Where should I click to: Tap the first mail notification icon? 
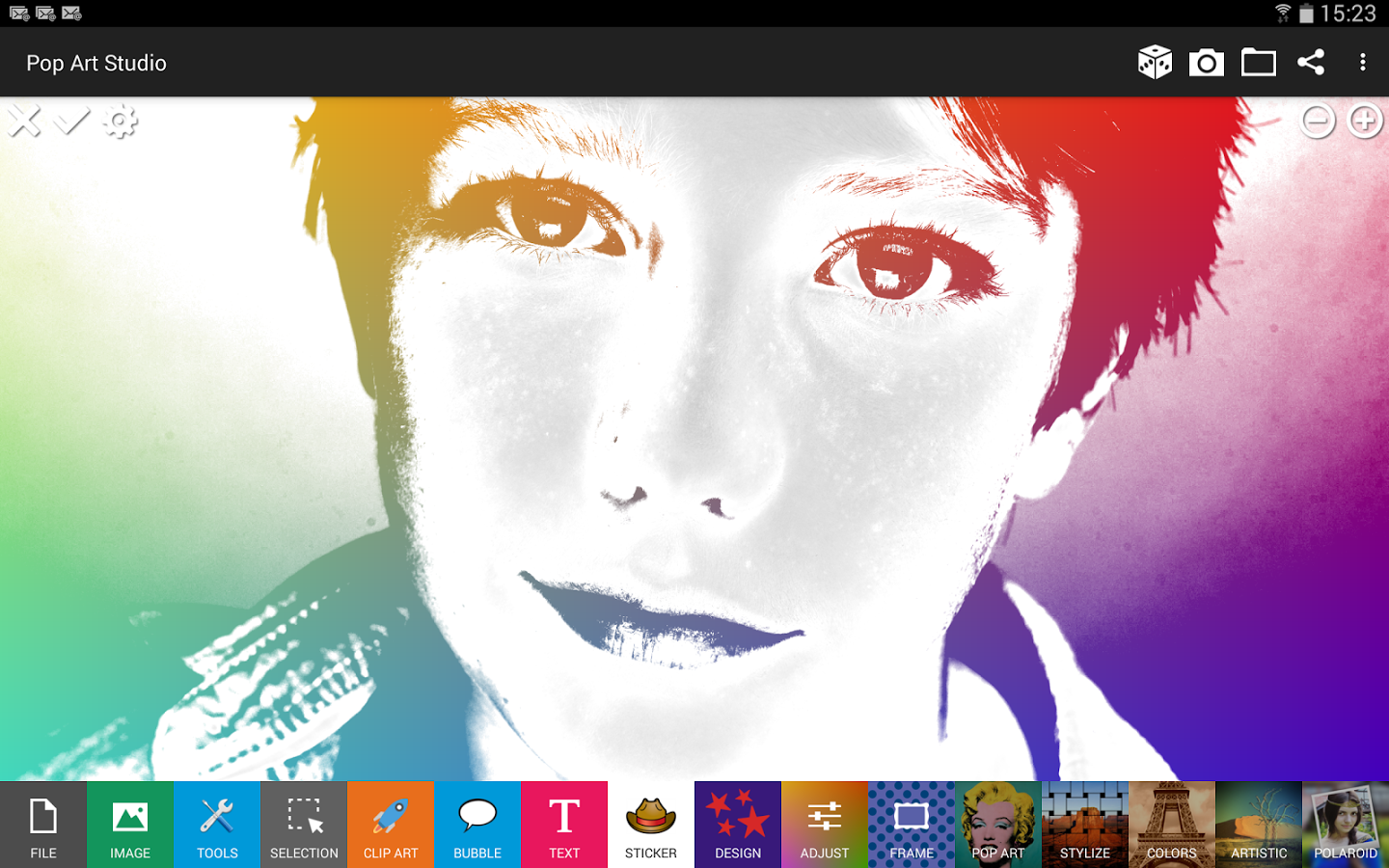(19, 14)
